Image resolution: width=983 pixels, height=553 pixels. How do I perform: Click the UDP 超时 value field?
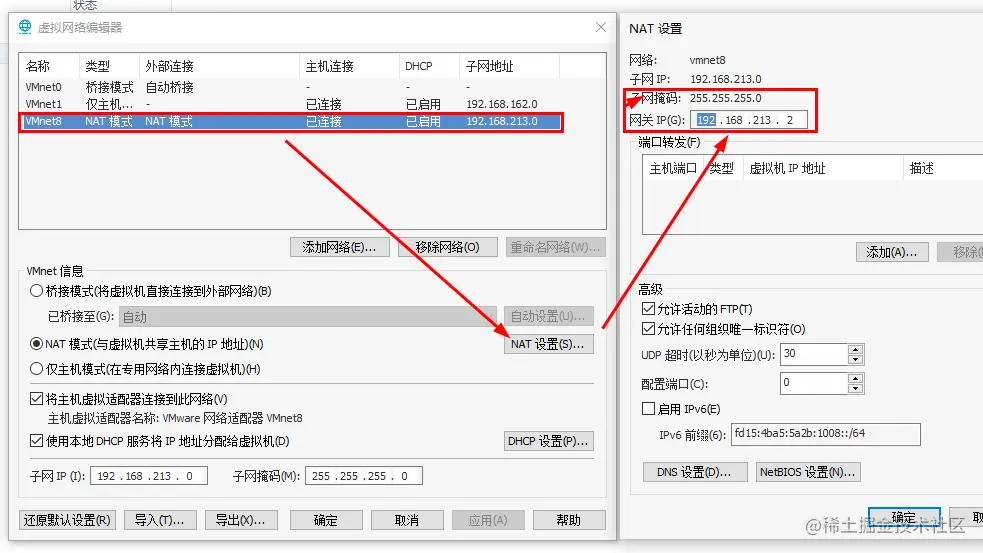[814, 354]
